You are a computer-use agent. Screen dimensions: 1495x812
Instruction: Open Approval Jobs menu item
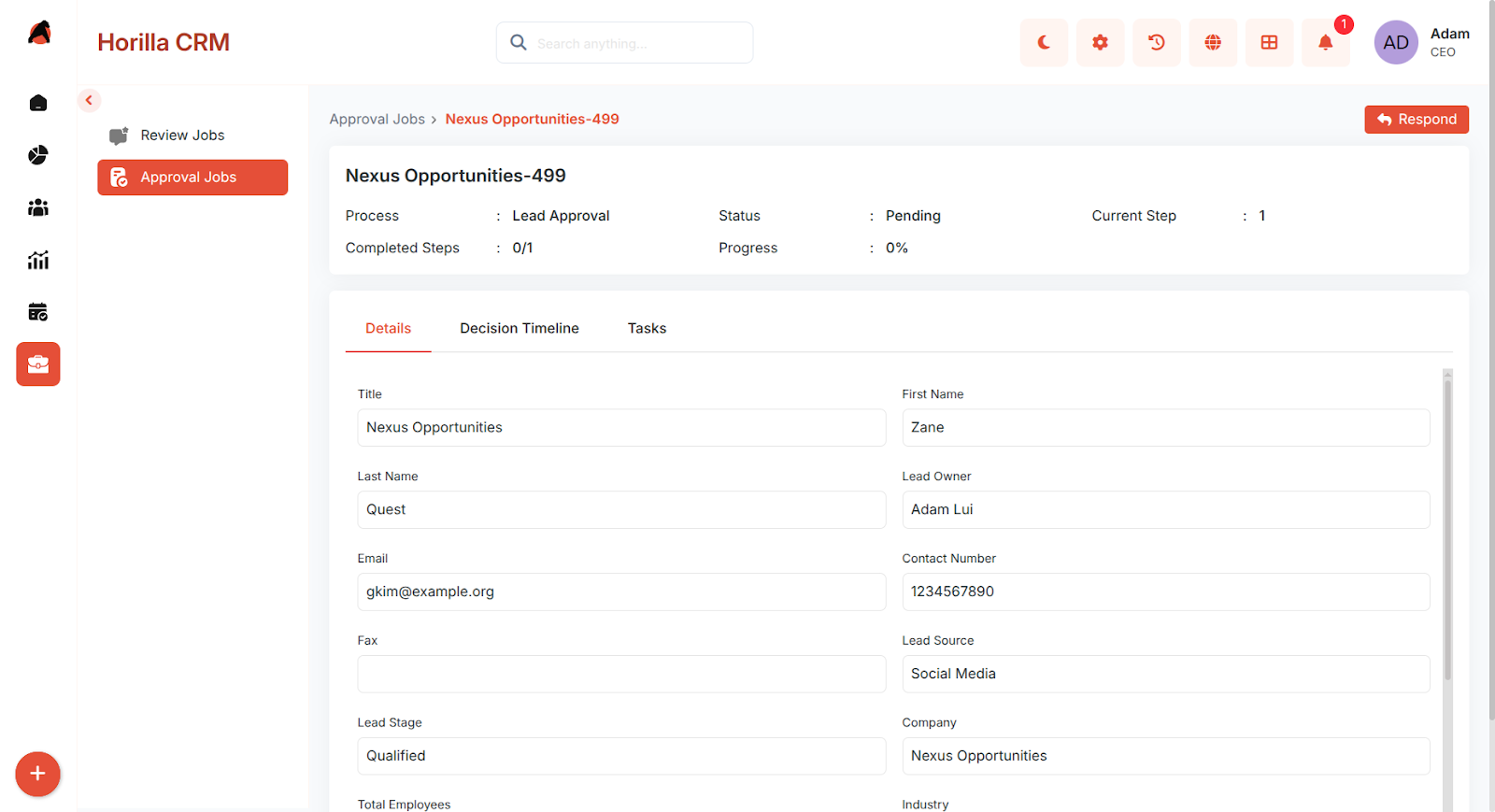tap(192, 178)
